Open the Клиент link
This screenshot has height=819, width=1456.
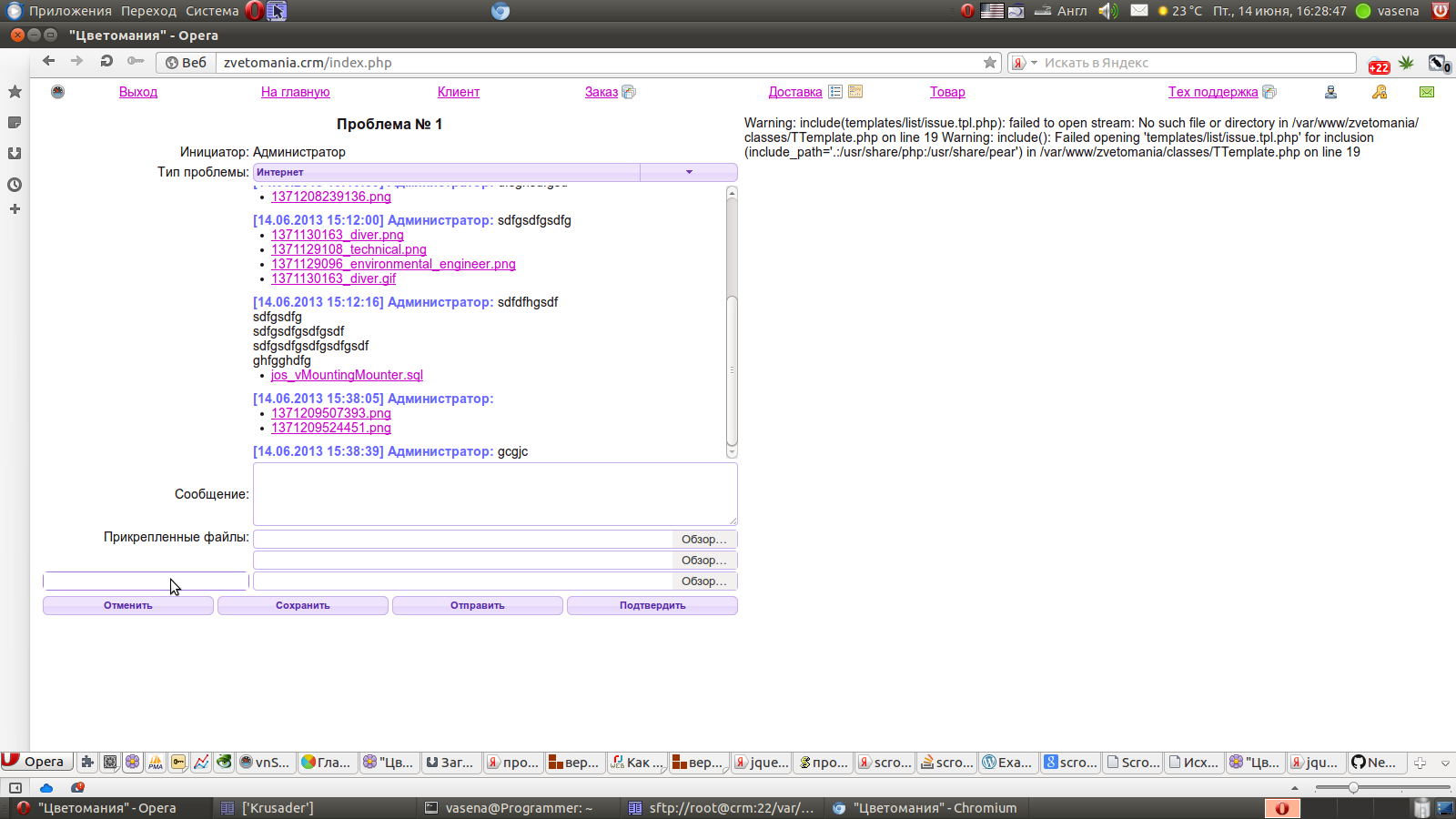(x=459, y=92)
